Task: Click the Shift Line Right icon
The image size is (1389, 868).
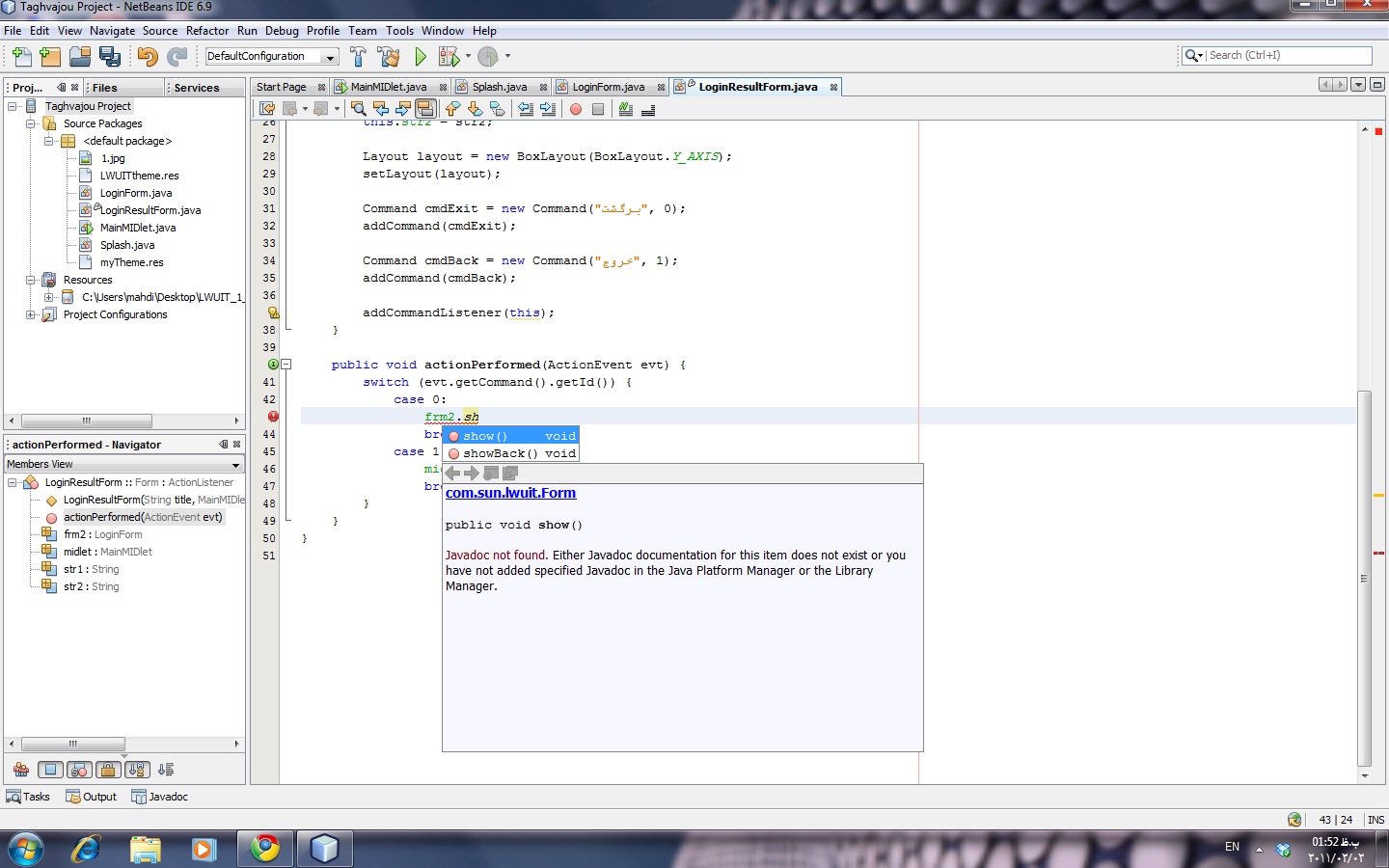Action: click(548, 109)
